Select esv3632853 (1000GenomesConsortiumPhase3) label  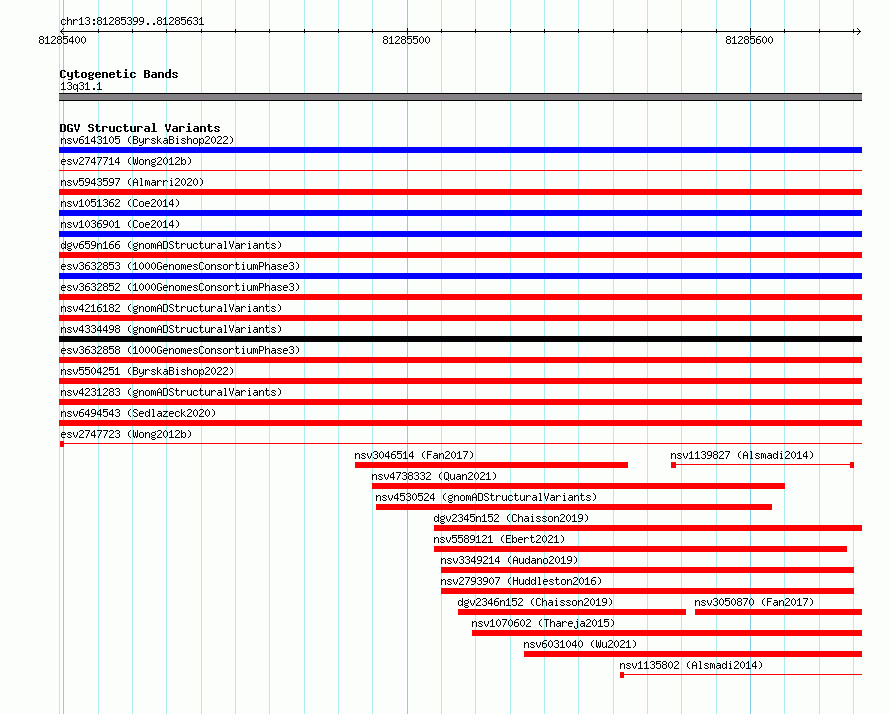(x=180, y=266)
